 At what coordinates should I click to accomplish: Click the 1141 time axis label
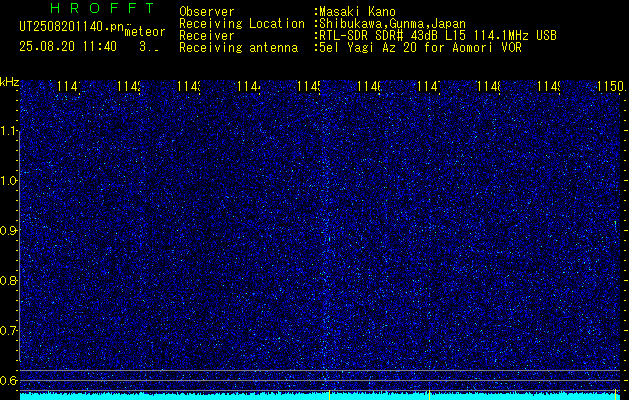click(x=69, y=86)
